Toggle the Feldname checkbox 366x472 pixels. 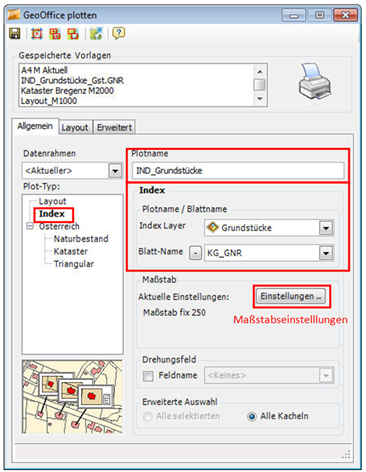pyautogui.click(x=148, y=376)
